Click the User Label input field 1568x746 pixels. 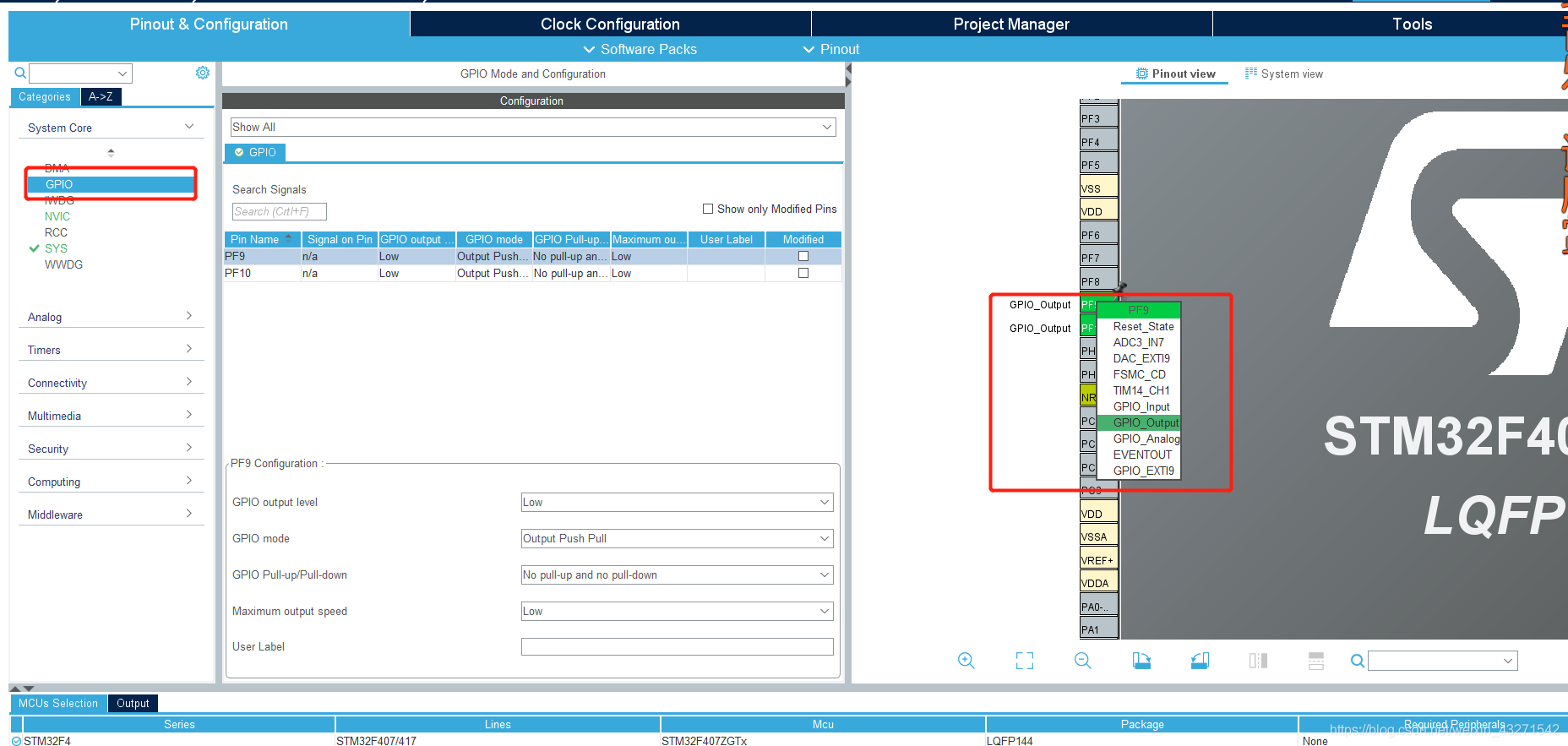click(677, 646)
